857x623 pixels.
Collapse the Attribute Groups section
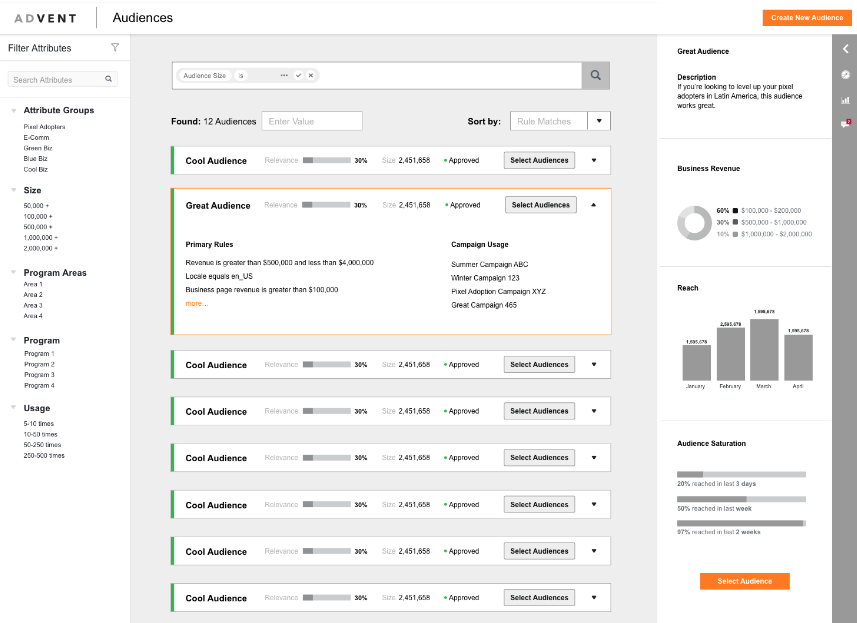[x=14, y=110]
